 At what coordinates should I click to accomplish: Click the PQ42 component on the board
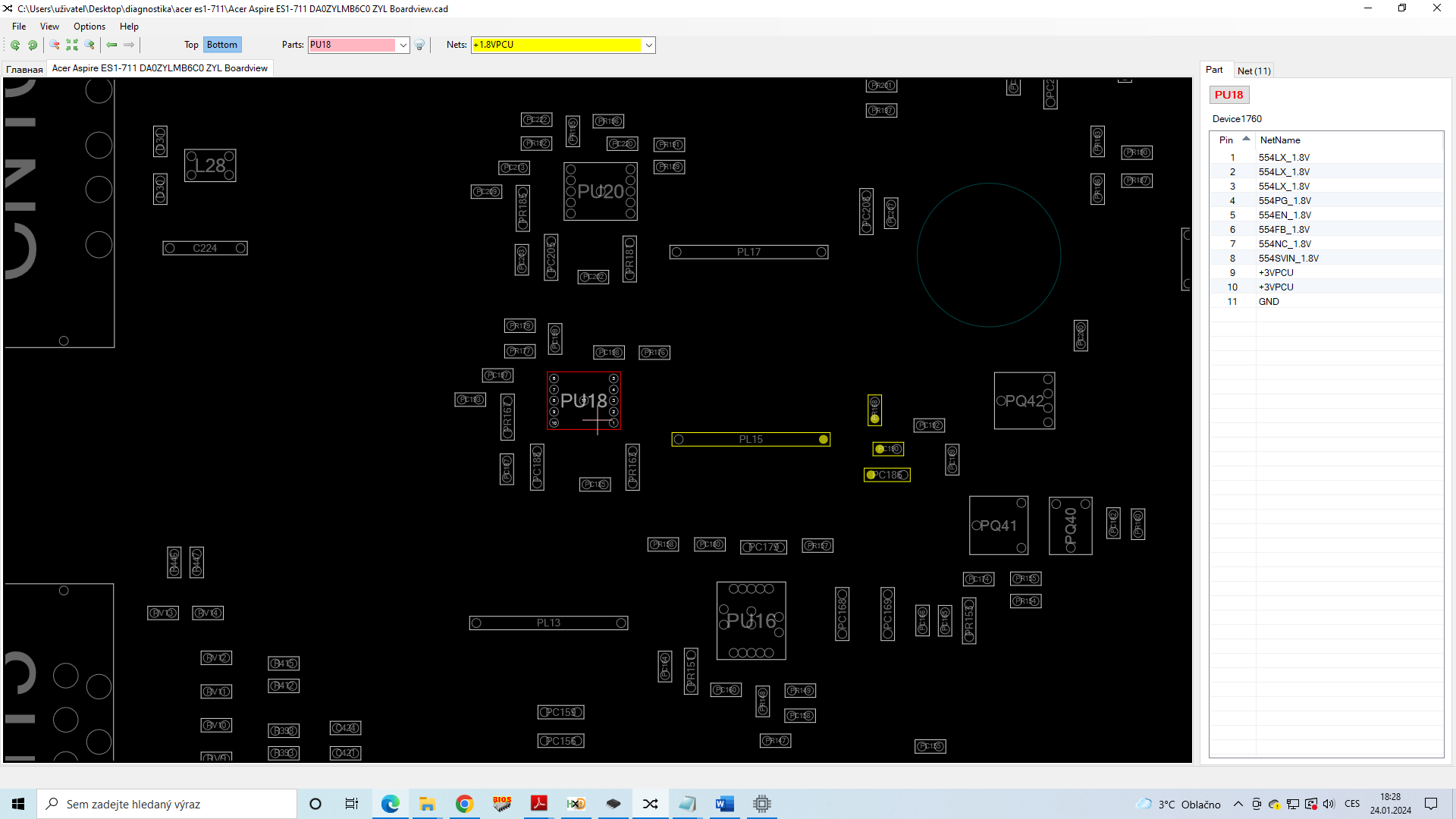[1025, 400]
